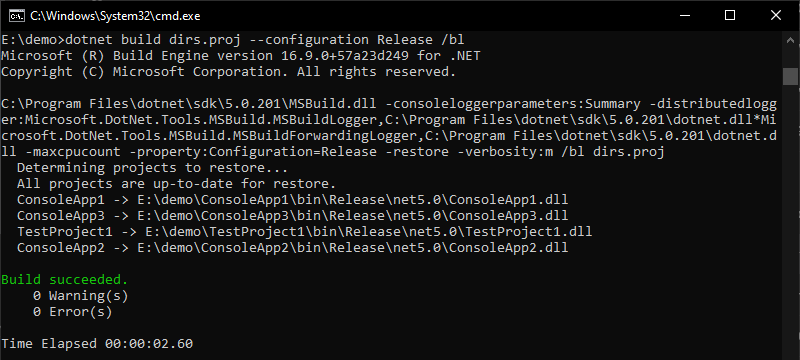Click the ConsoleApp1.dll output path line

click(x=292, y=199)
